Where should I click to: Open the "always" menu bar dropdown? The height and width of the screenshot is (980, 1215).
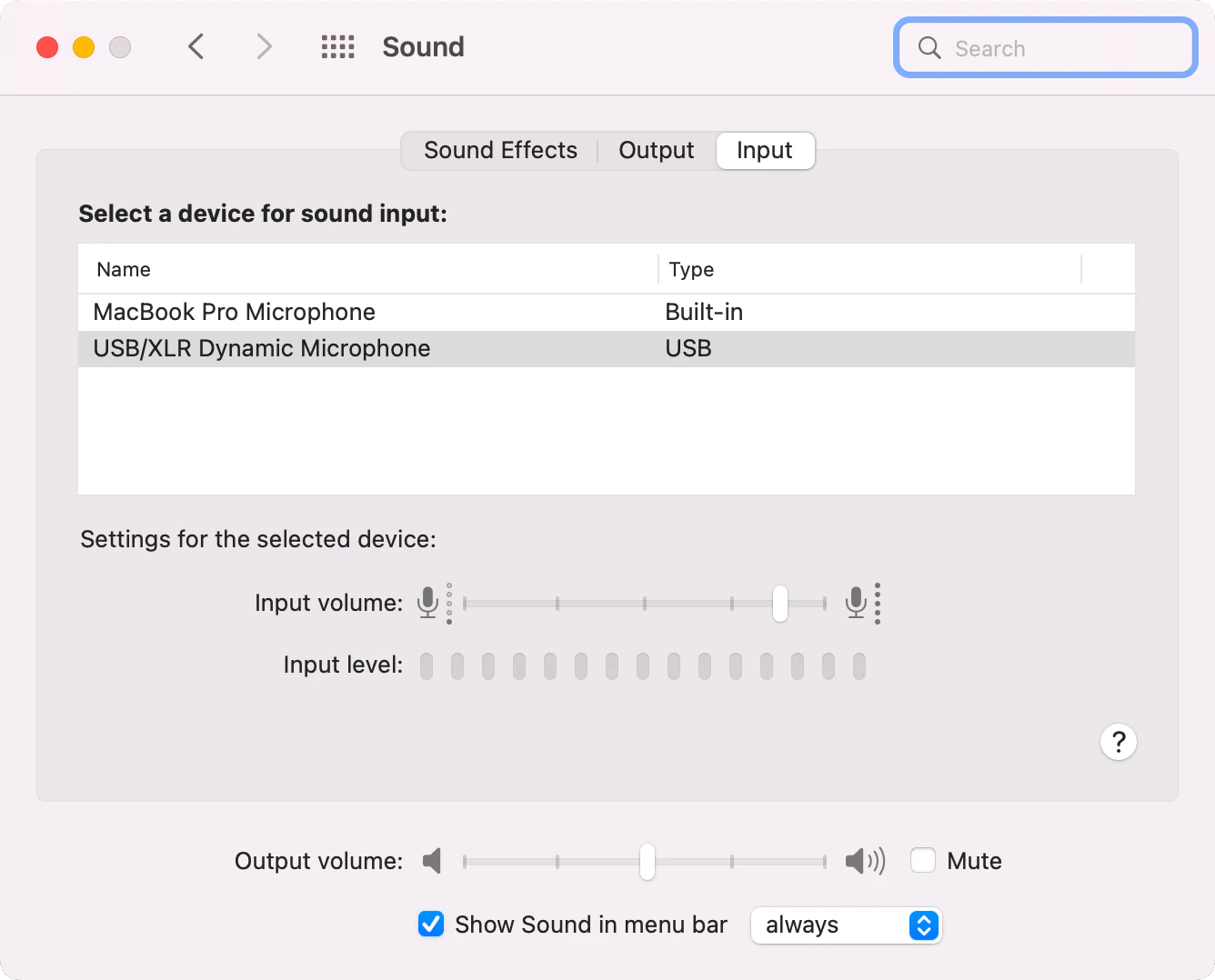pyautogui.click(x=846, y=925)
